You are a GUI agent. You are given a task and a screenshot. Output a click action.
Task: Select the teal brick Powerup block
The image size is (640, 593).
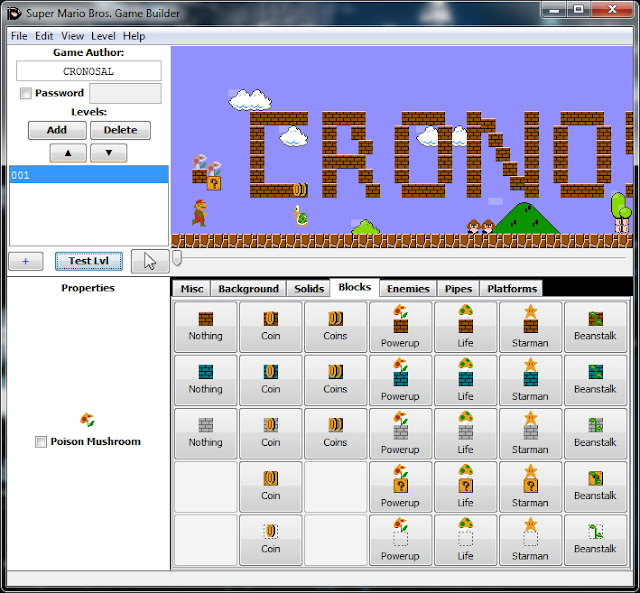pos(400,380)
